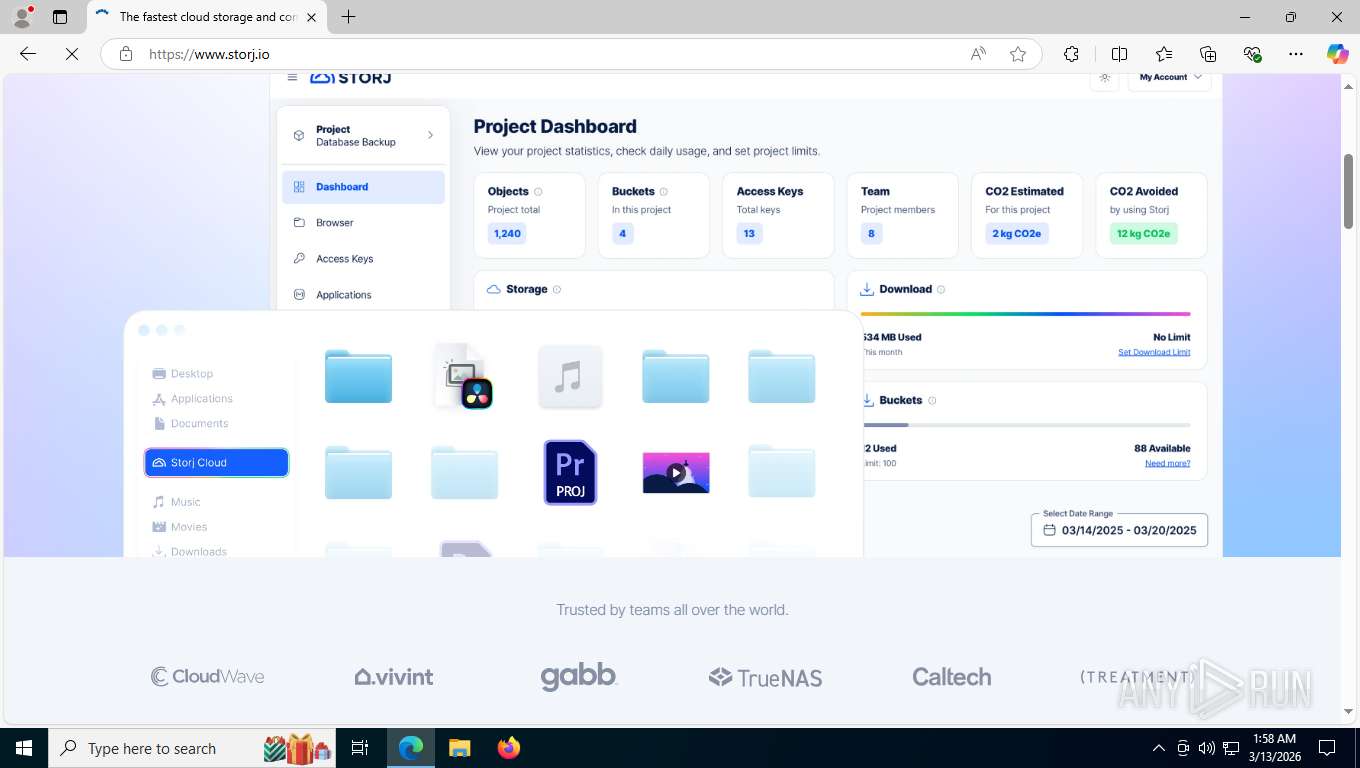Select Dashboard in the sidebar
The width and height of the screenshot is (1360, 768).
pos(363,187)
